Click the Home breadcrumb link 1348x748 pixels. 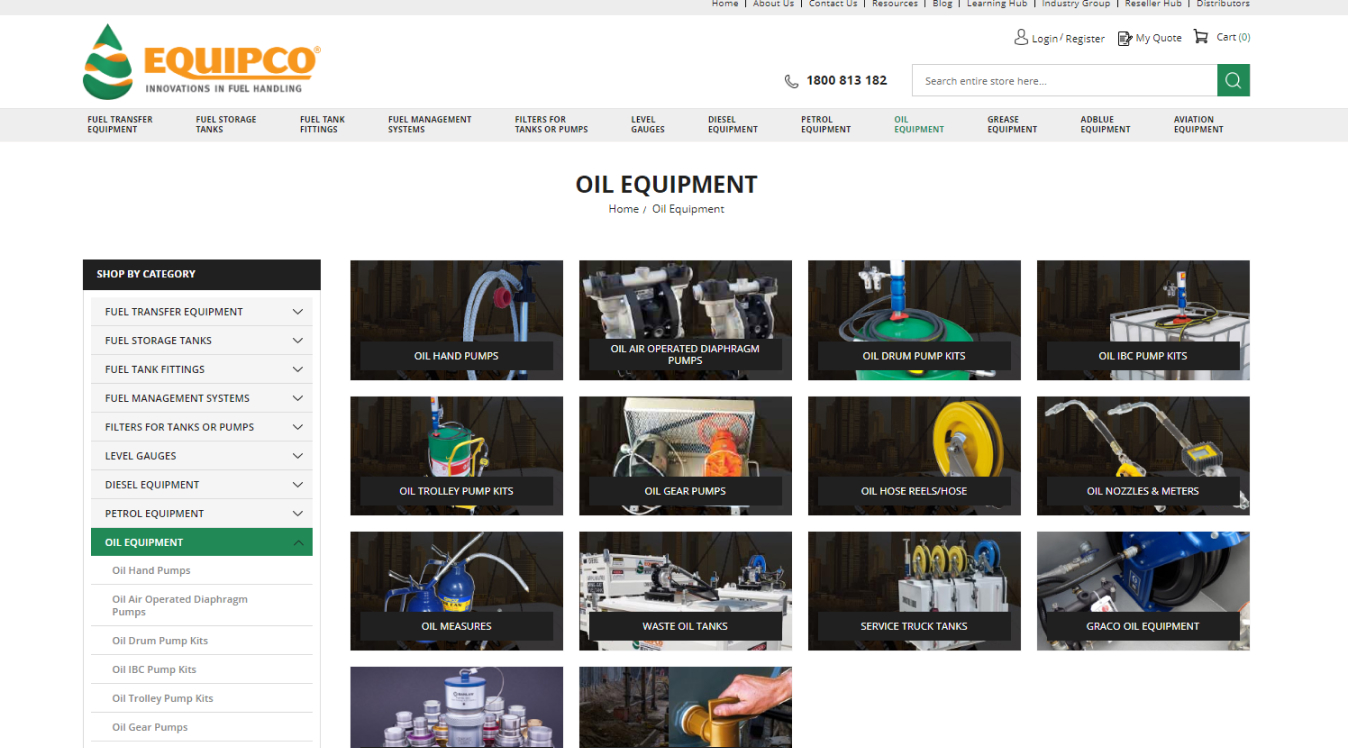(x=623, y=209)
